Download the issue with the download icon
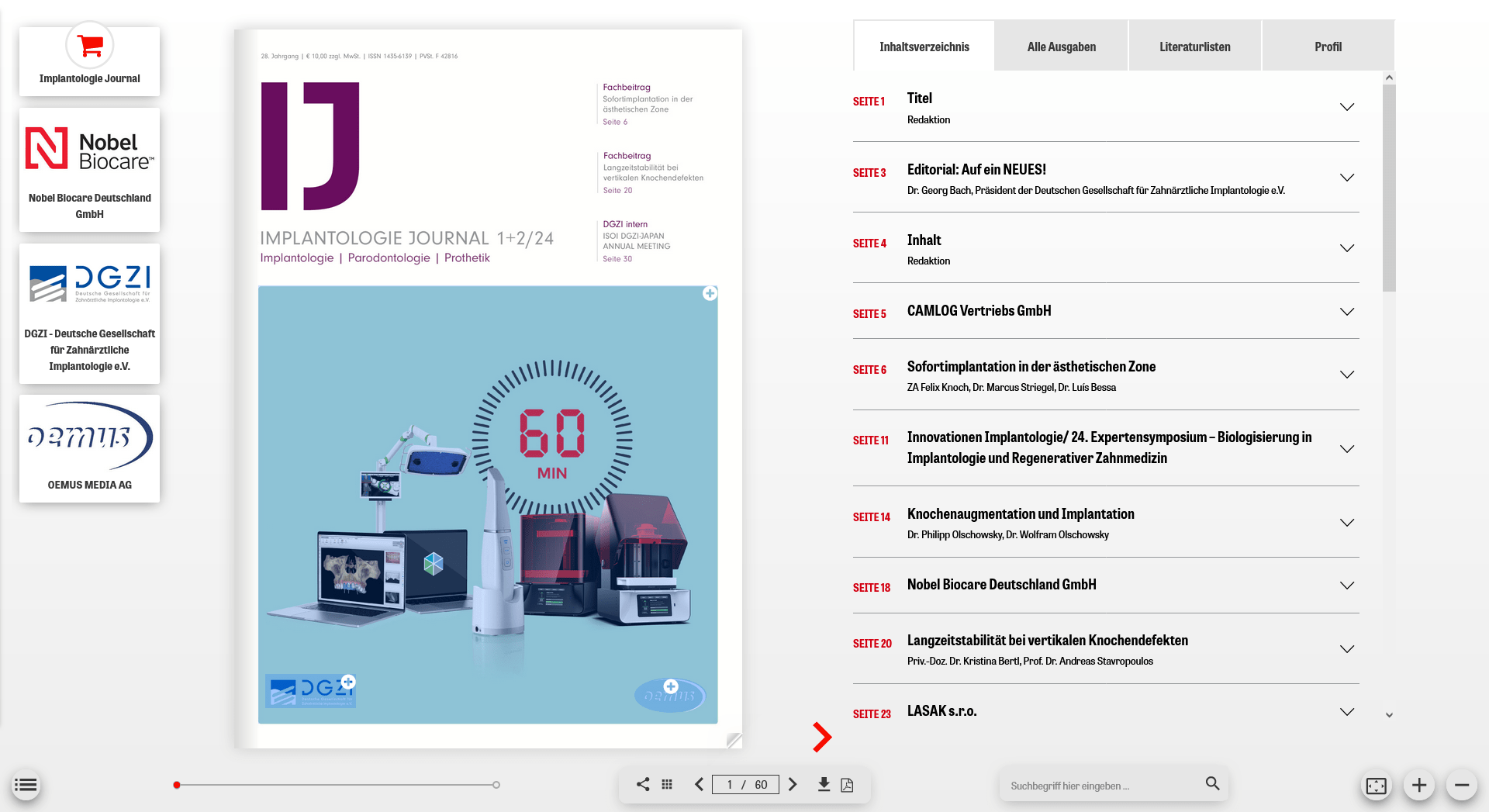Viewport: 1489px width, 812px height. click(824, 784)
